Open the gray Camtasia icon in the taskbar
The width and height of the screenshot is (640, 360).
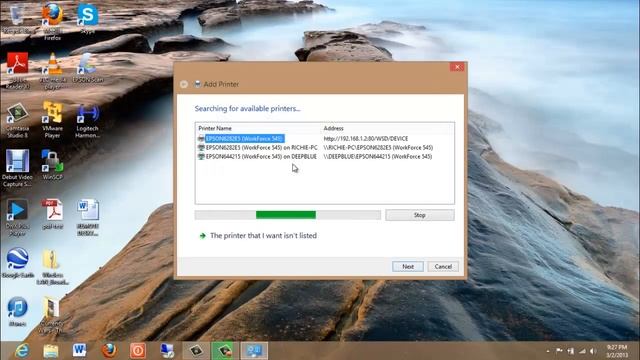pyautogui.click(x=196, y=351)
